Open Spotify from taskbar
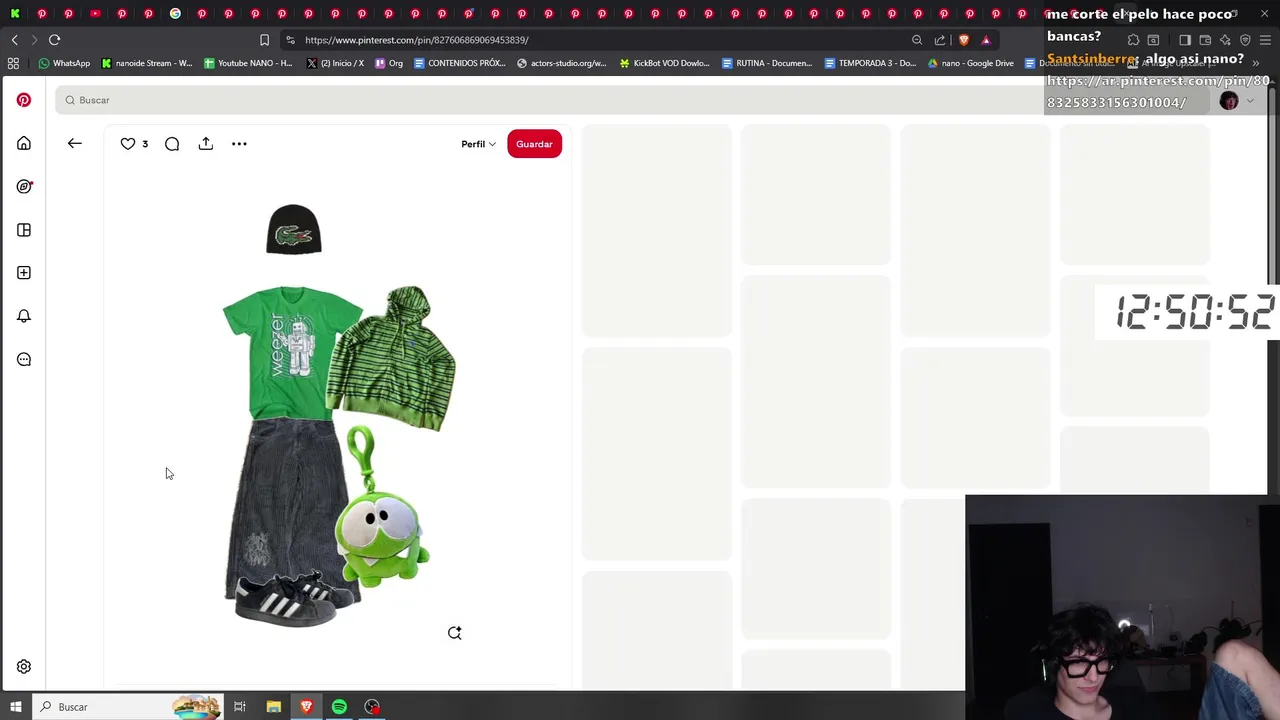The height and width of the screenshot is (720, 1280). (339, 707)
